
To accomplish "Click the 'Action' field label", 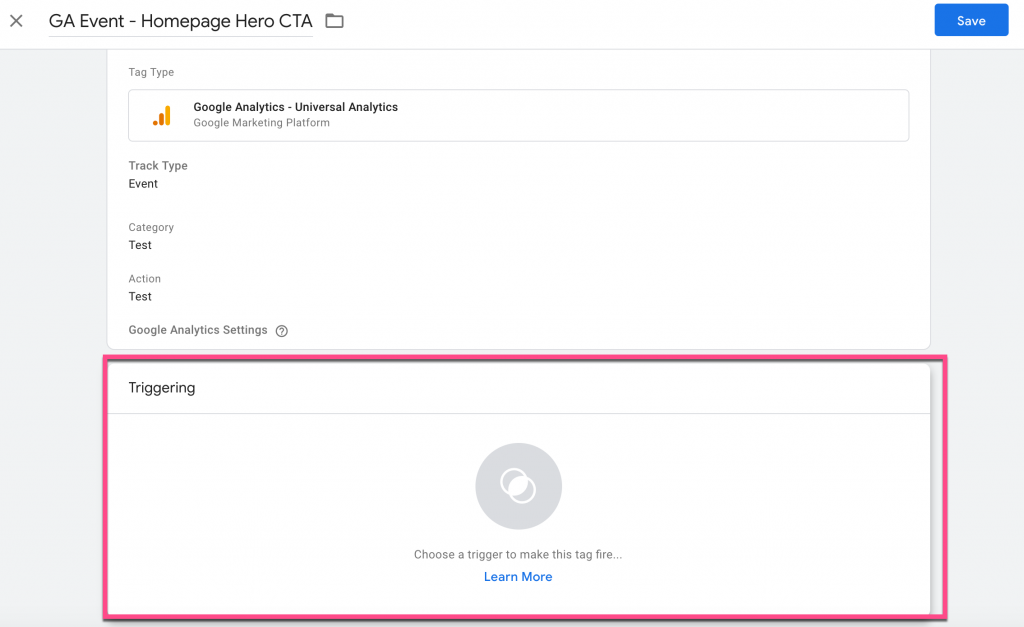I will tap(144, 279).
